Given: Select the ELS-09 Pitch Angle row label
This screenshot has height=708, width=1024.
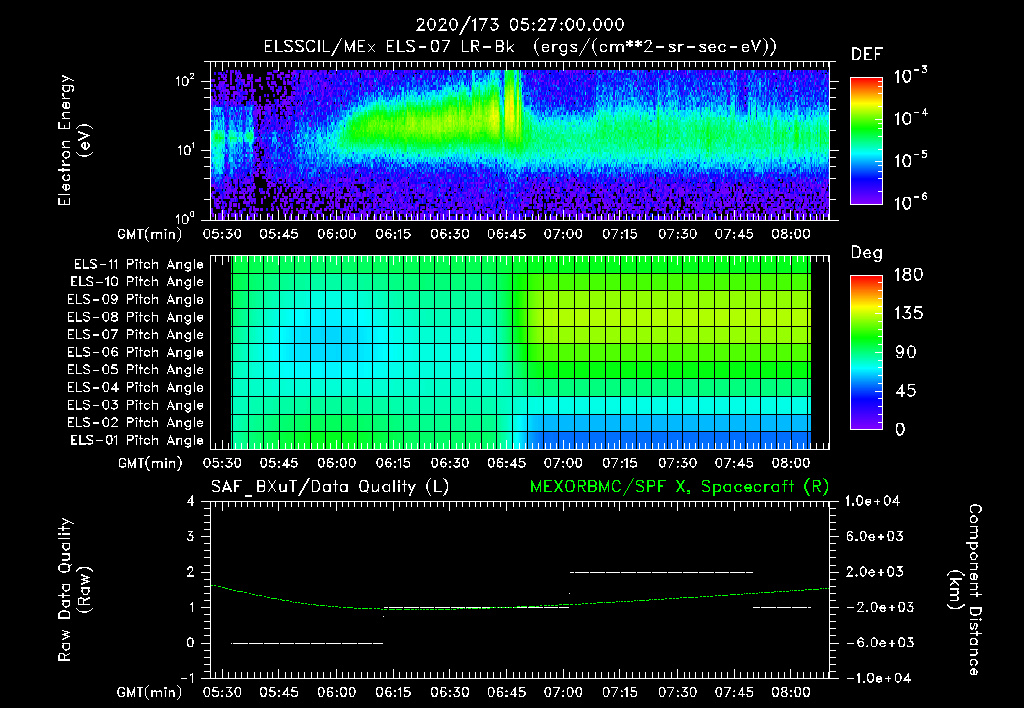Looking at the screenshot, I should click(136, 300).
